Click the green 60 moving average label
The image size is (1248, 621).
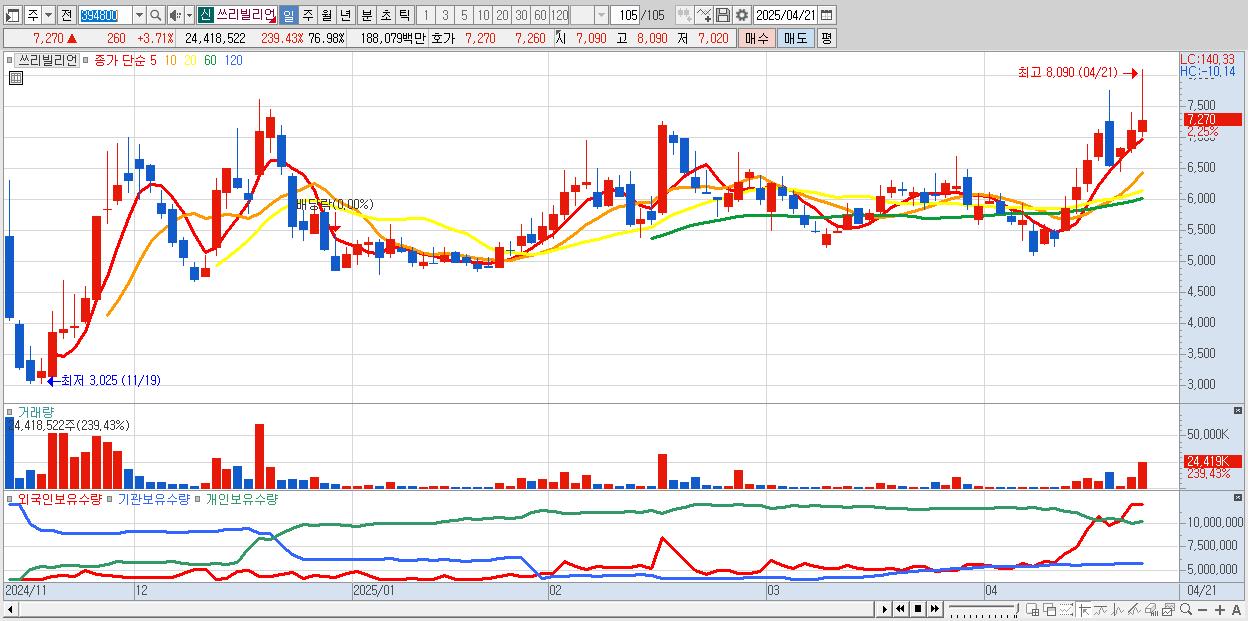tap(210, 60)
